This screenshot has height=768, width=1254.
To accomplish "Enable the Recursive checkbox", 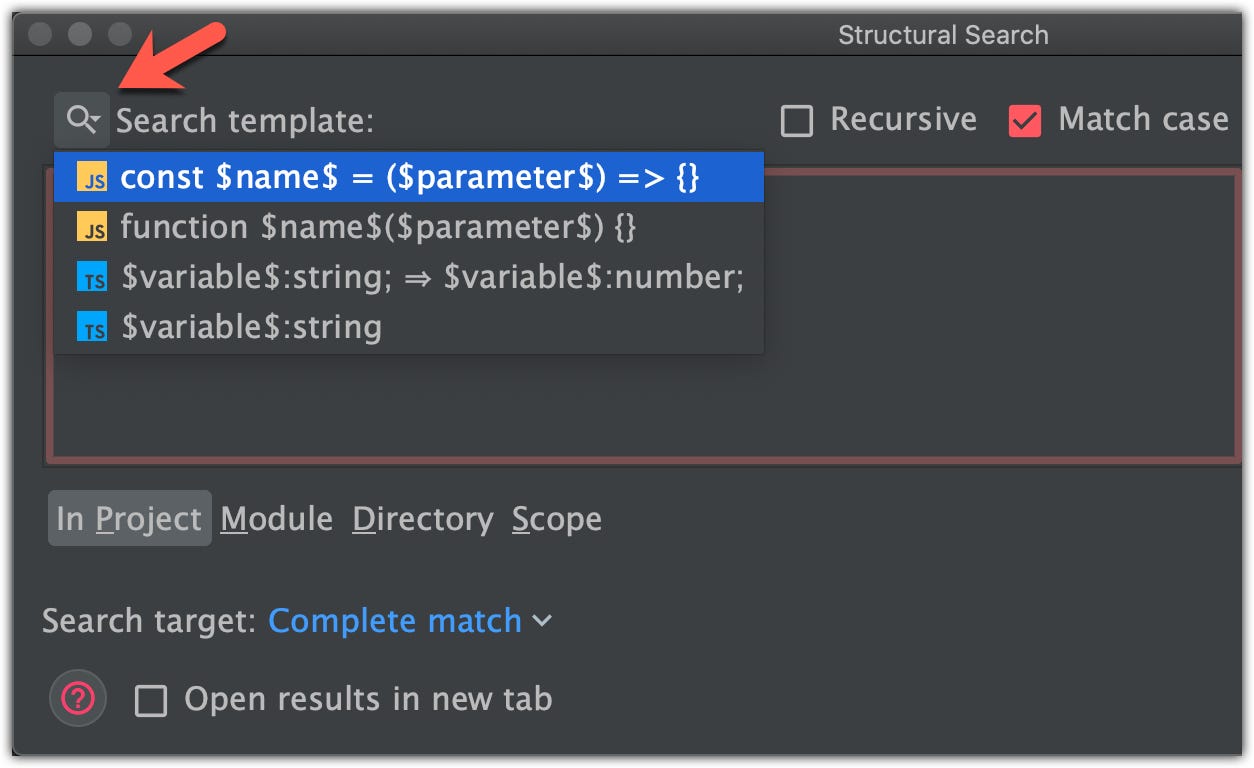I will 797,121.
